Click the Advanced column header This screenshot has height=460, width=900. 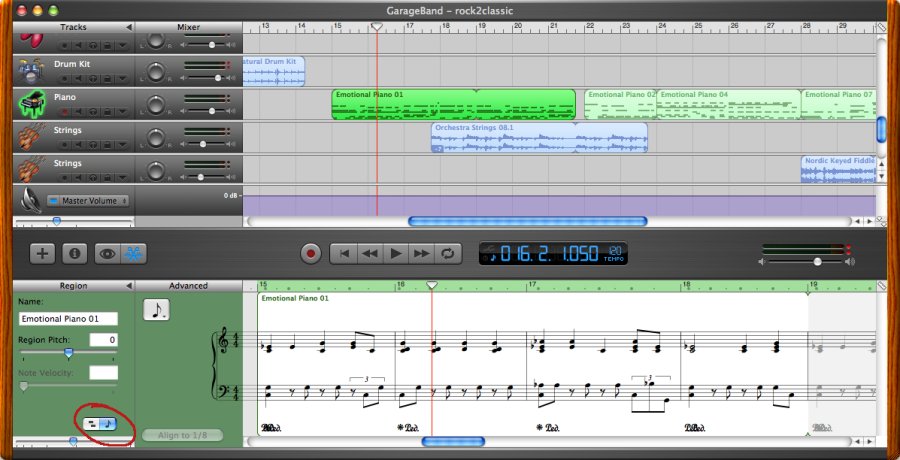[x=188, y=285]
